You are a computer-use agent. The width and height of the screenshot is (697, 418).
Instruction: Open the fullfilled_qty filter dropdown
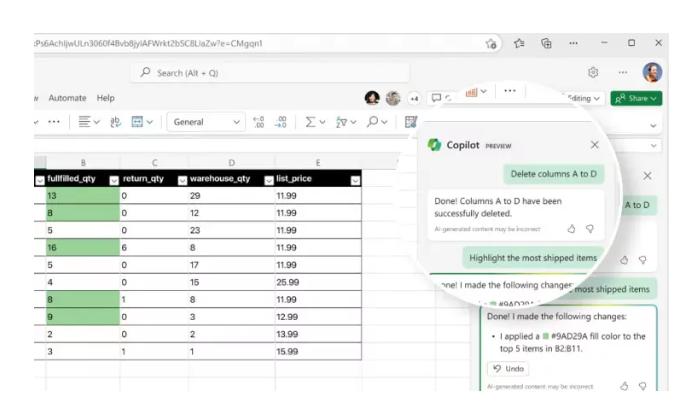[114, 180]
